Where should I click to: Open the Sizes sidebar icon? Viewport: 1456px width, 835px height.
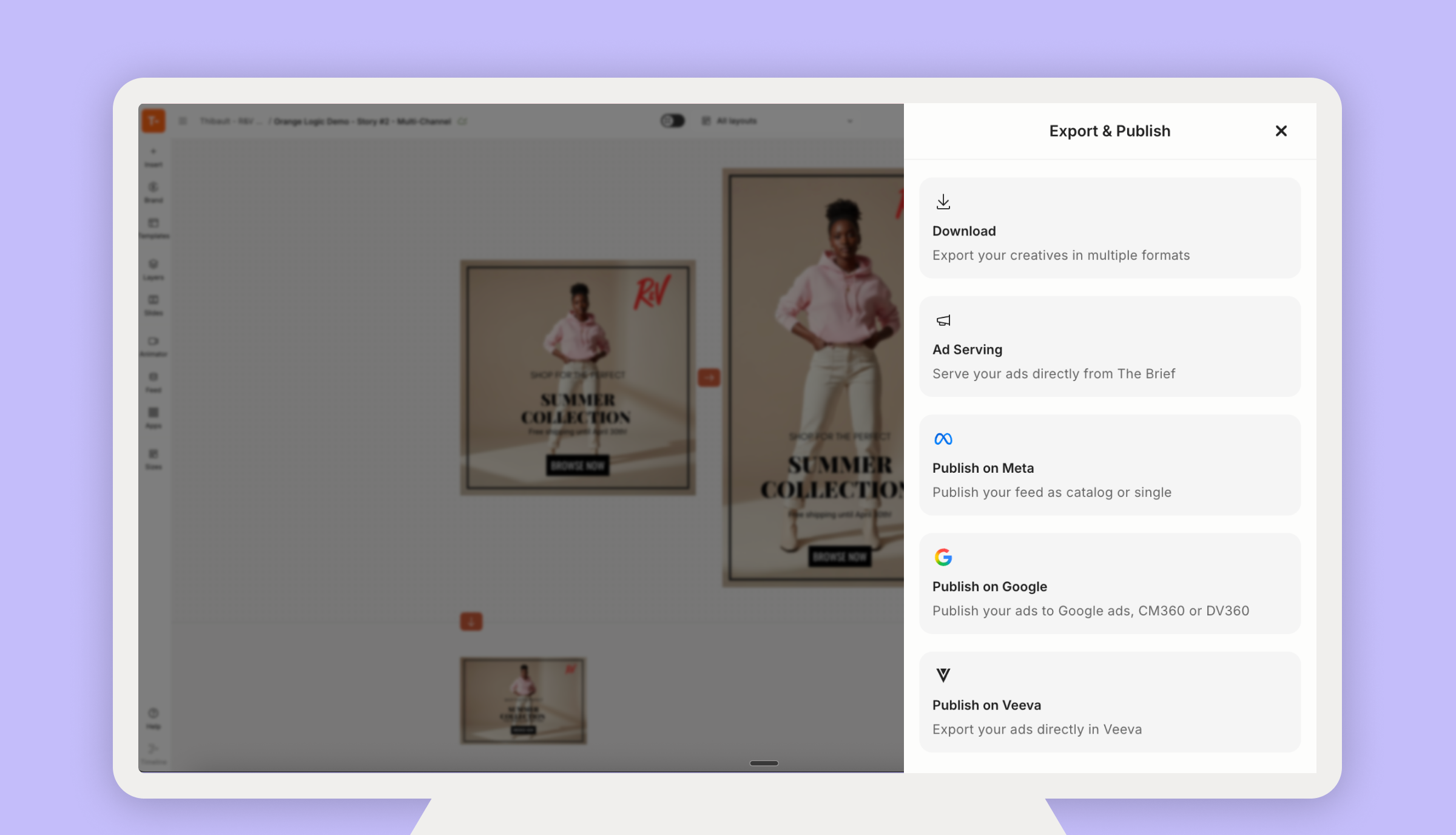coord(153,459)
